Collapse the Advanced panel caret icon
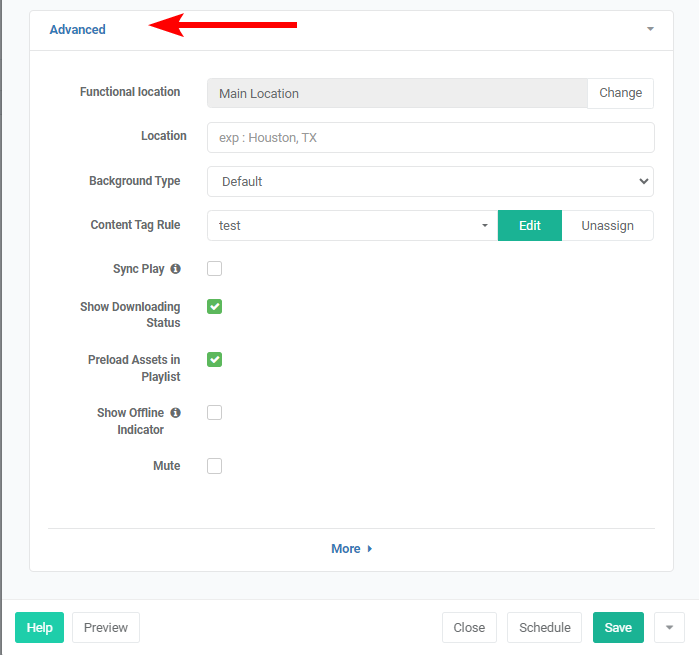 pos(650,29)
